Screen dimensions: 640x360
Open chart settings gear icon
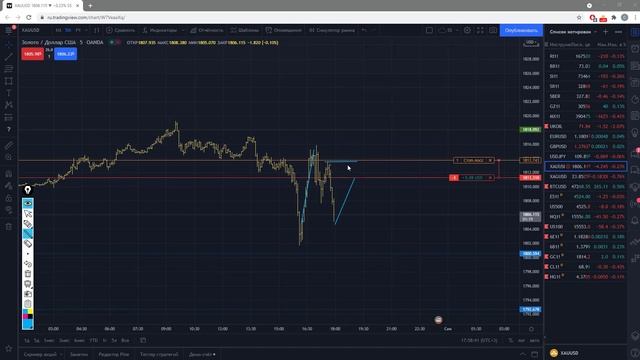[x=467, y=30]
